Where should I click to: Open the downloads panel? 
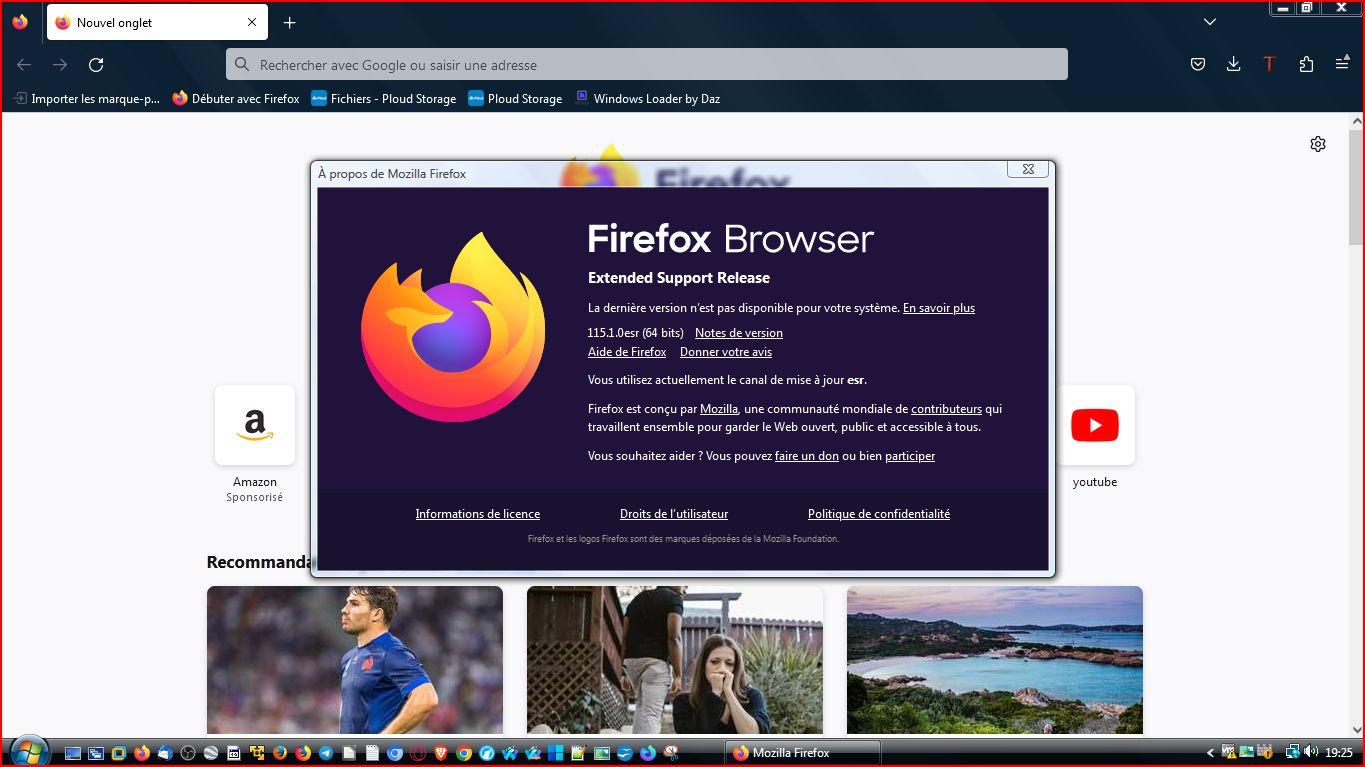1234,64
